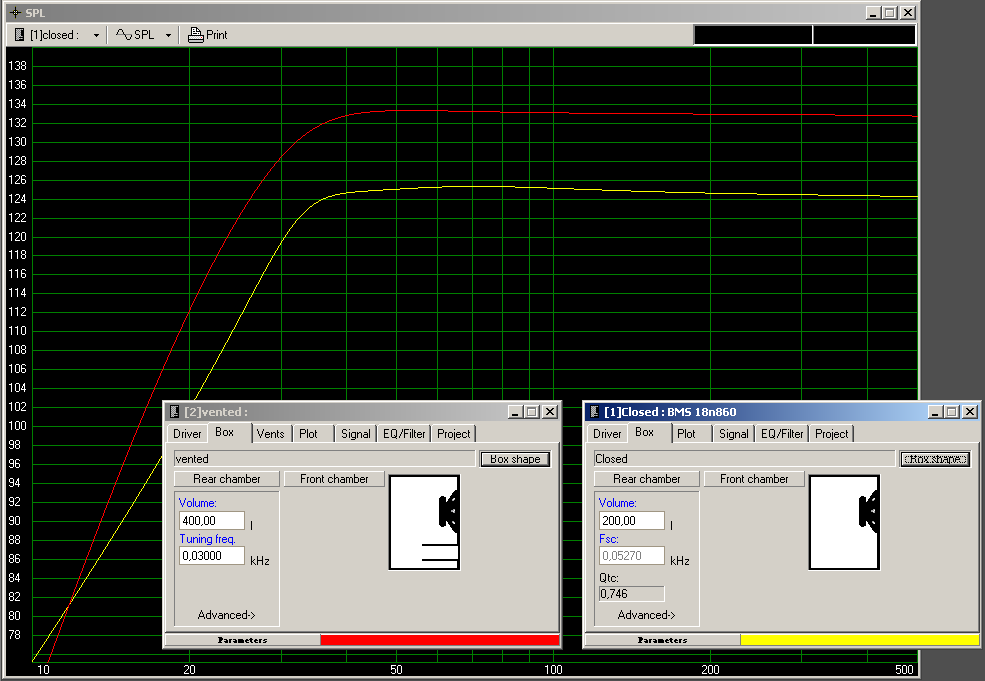Switch to Driver tab in Closed window
Viewport: 985px width, 681px height.
click(x=607, y=433)
